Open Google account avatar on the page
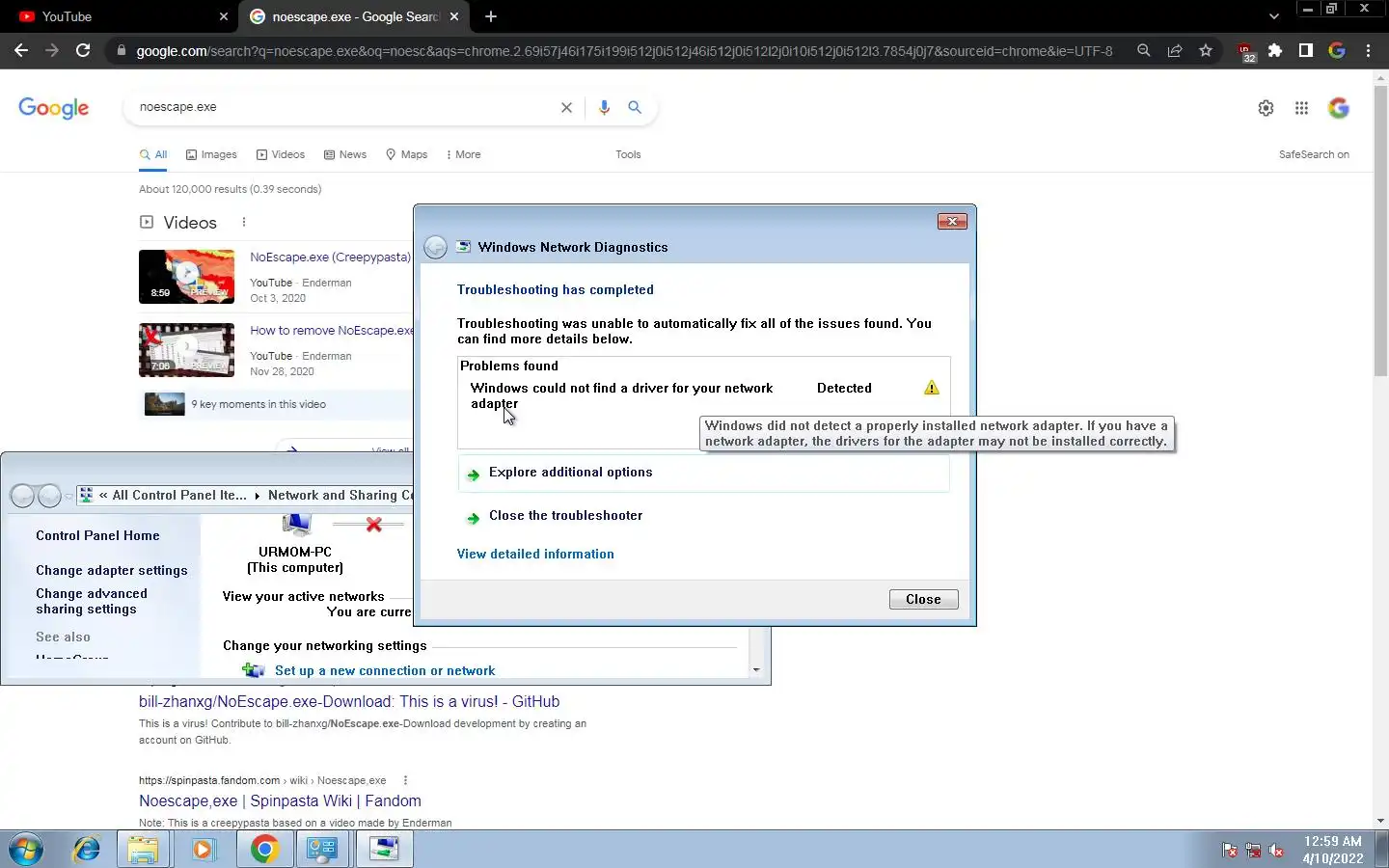 [x=1339, y=108]
